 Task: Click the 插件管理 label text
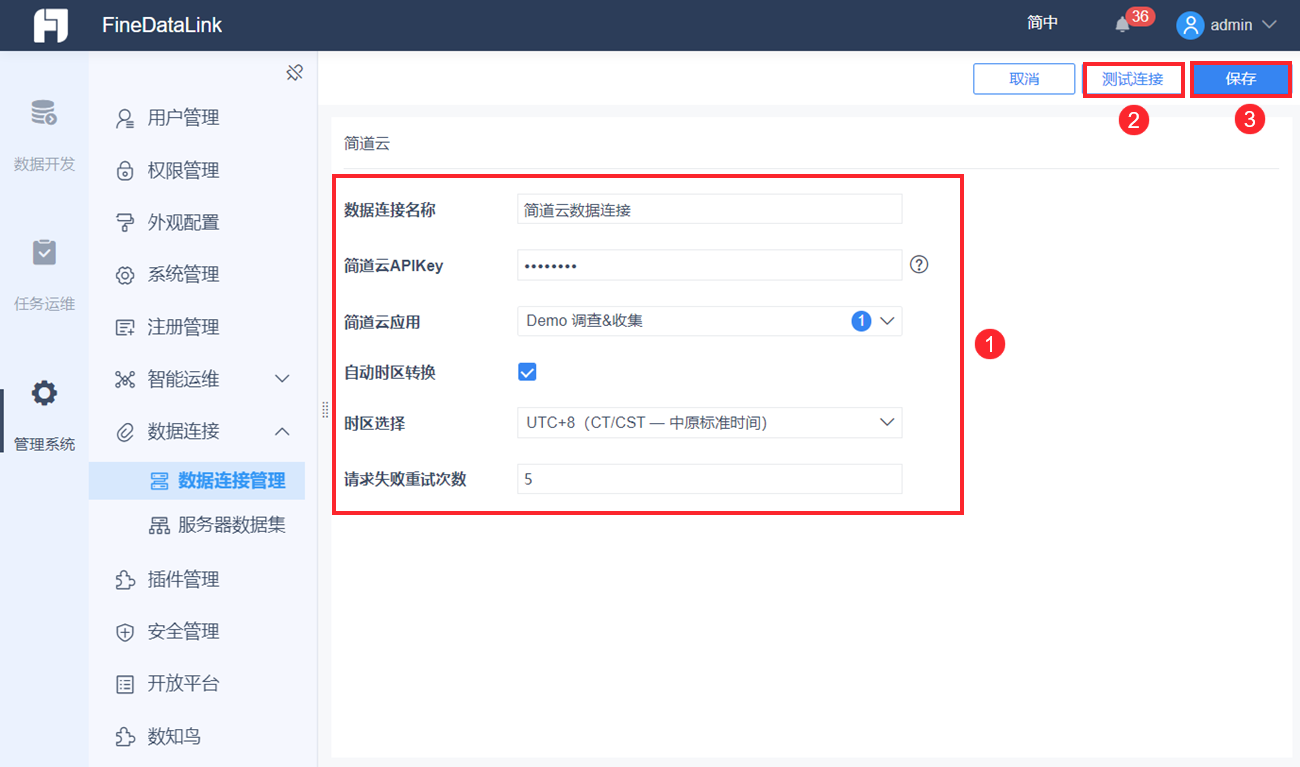(183, 580)
